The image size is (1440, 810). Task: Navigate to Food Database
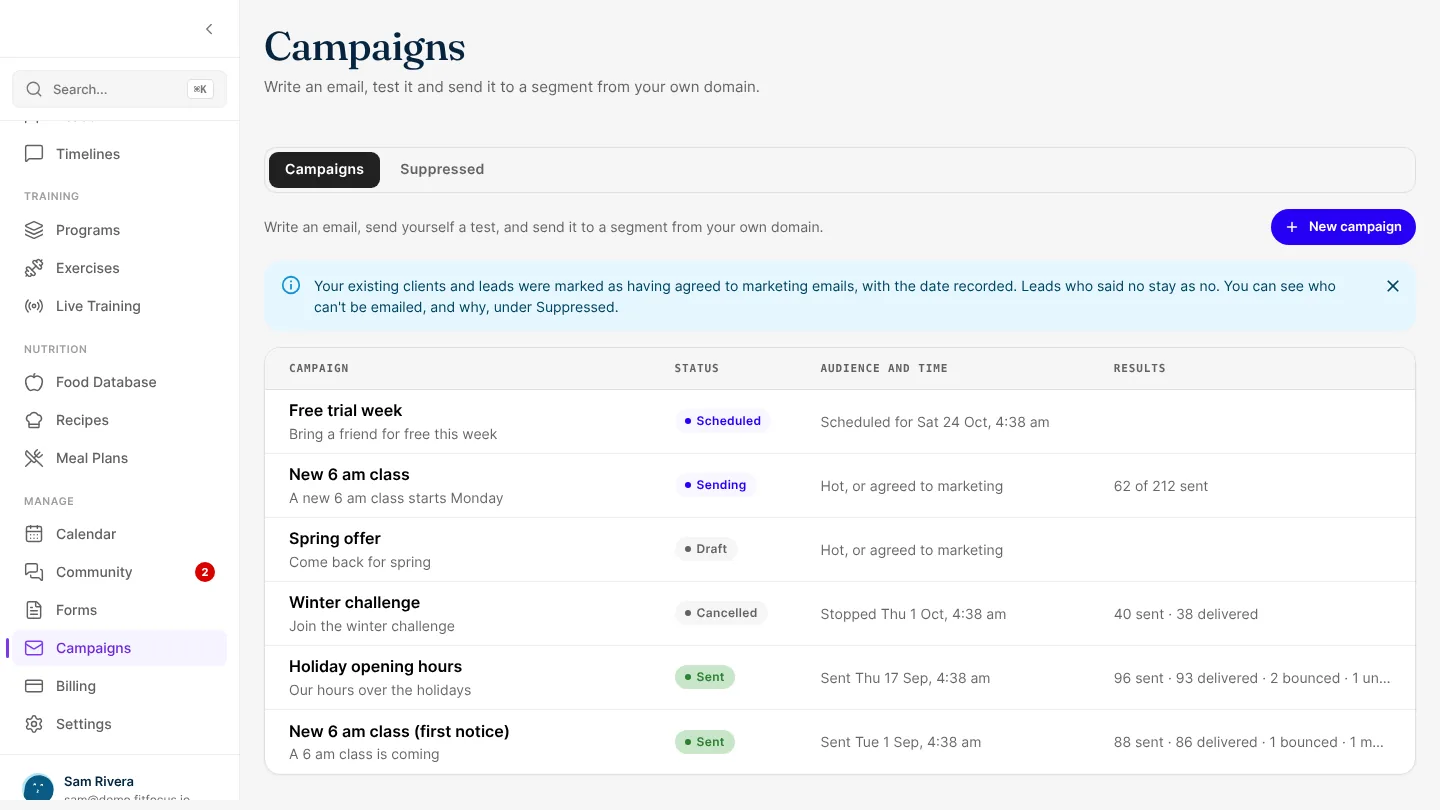click(x=120, y=382)
